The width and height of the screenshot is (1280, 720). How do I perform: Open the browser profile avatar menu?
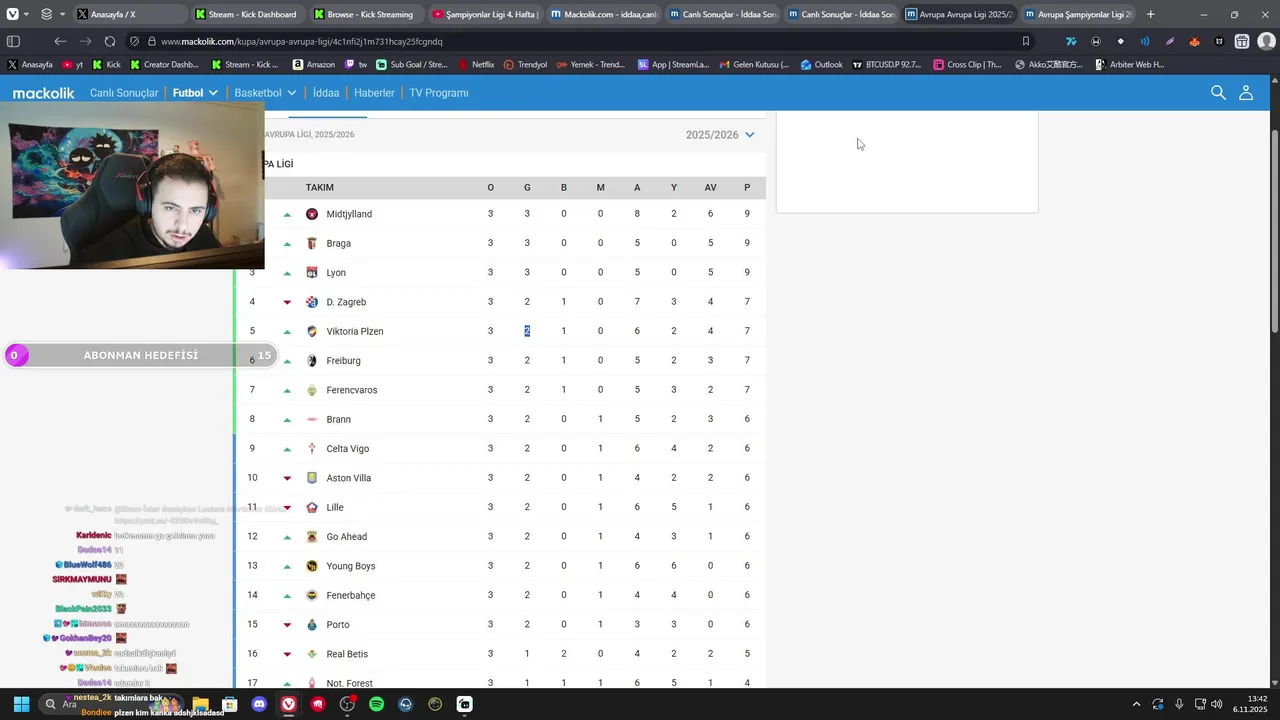[1266, 41]
